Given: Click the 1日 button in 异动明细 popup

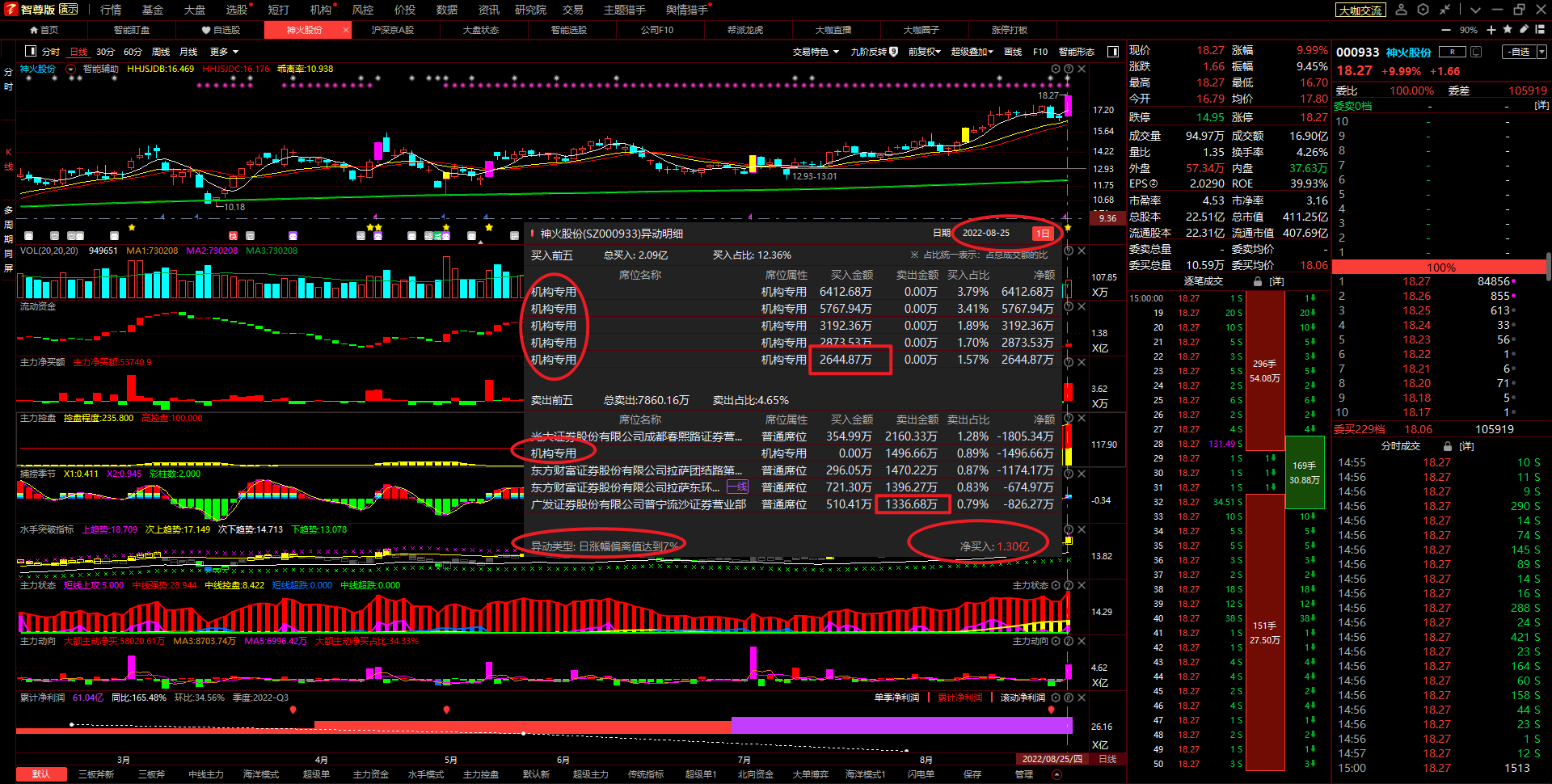Looking at the screenshot, I should (x=1042, y=233).
